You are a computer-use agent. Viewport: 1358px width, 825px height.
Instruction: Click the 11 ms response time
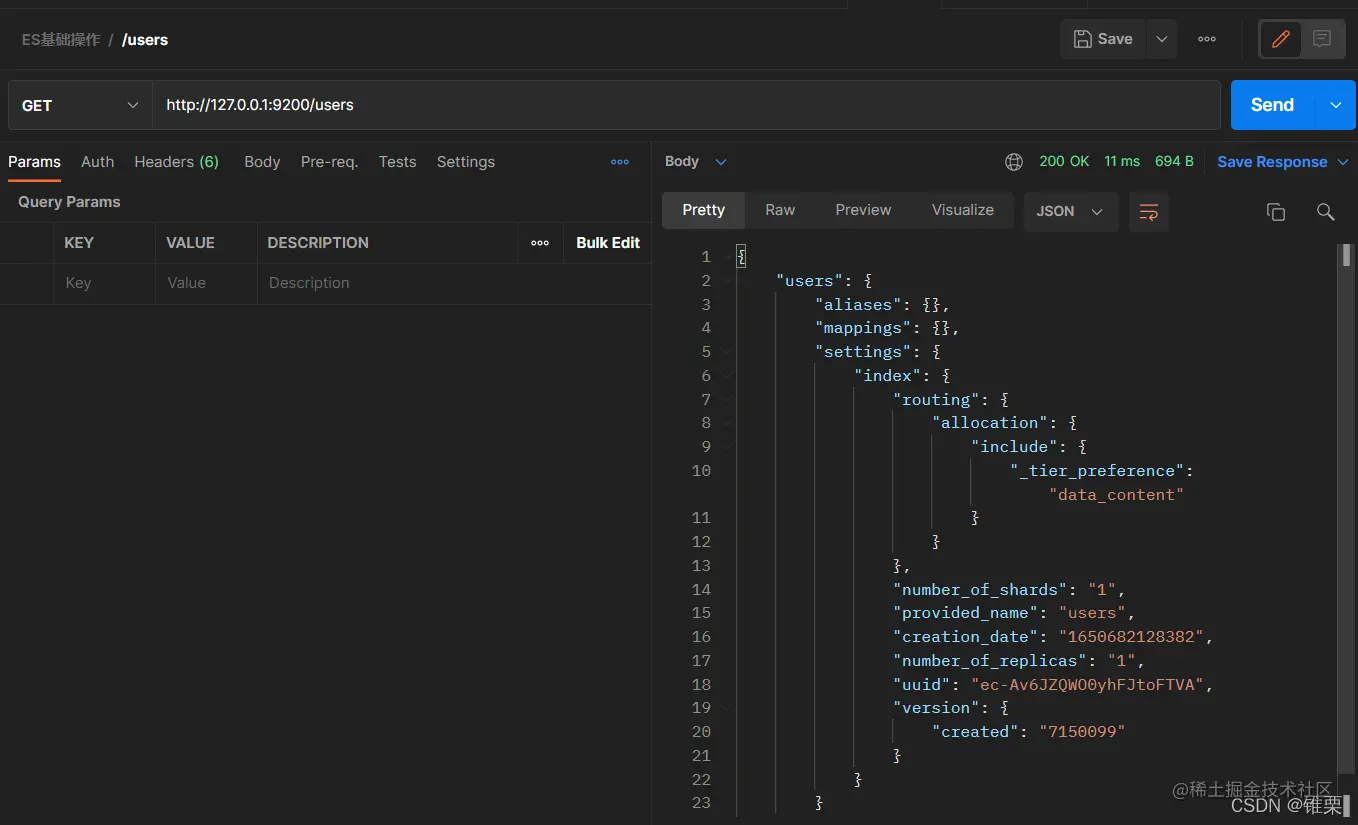(x=1122, y=161)
